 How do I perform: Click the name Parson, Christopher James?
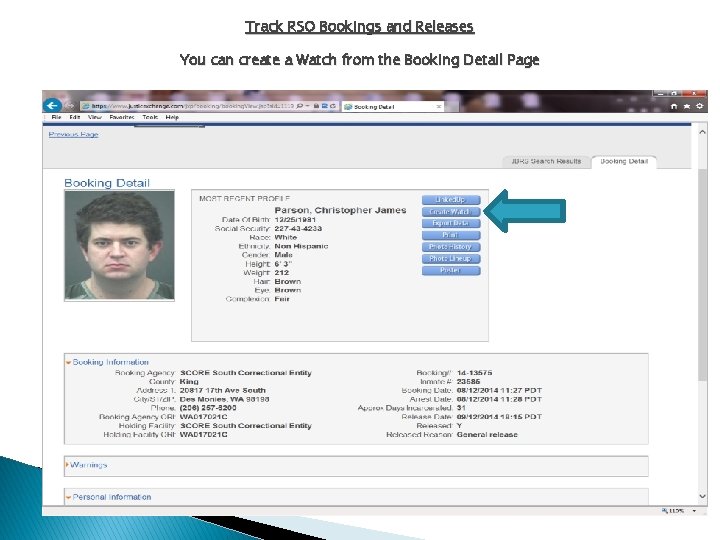tap(340, 210)
